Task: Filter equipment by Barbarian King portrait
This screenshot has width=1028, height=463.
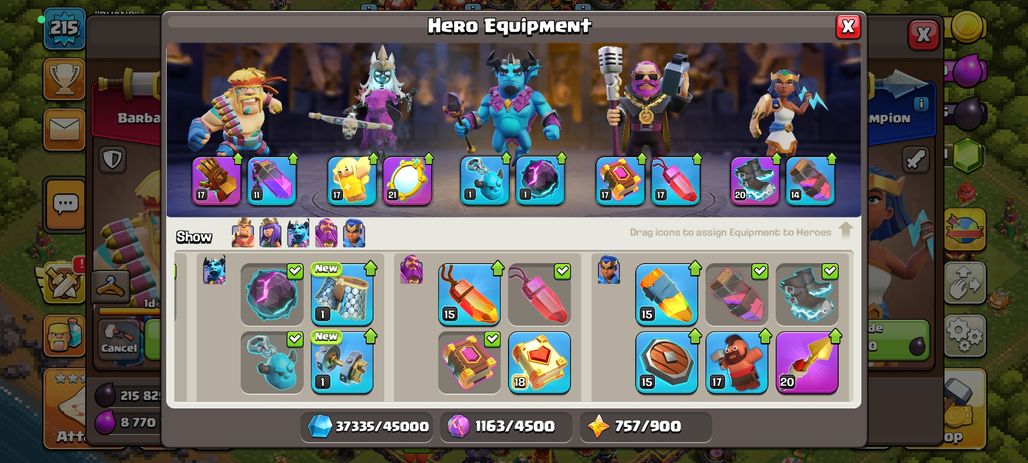Action: tap(243, 233)
